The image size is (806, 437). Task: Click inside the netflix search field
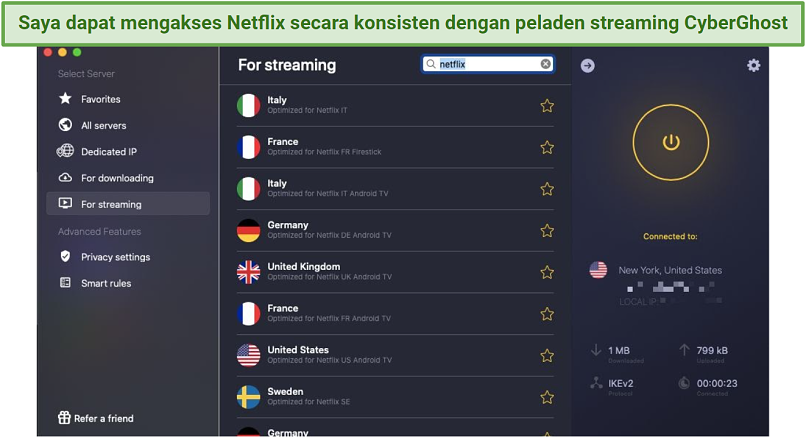(488, 64)
